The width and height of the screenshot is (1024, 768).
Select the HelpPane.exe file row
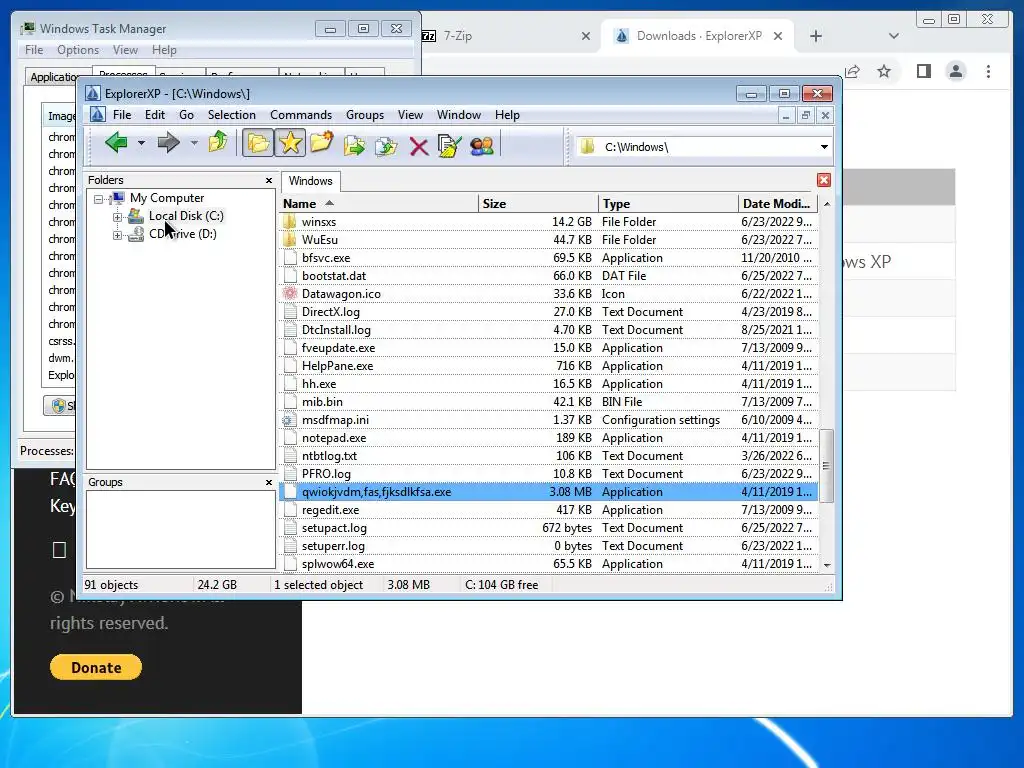pos(549,366)
